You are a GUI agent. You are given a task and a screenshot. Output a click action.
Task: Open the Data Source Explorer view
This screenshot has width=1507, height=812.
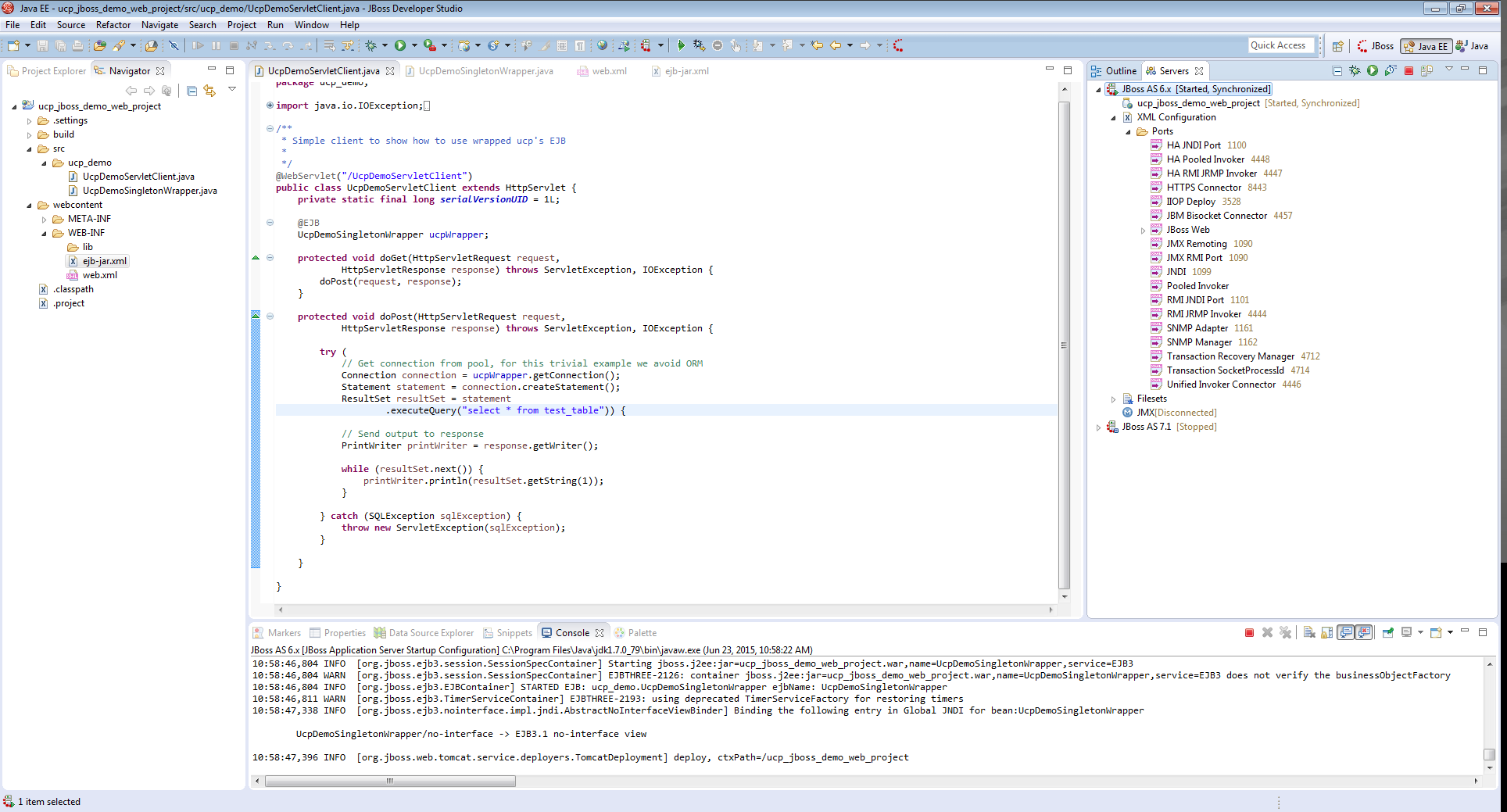click(431, 632)
